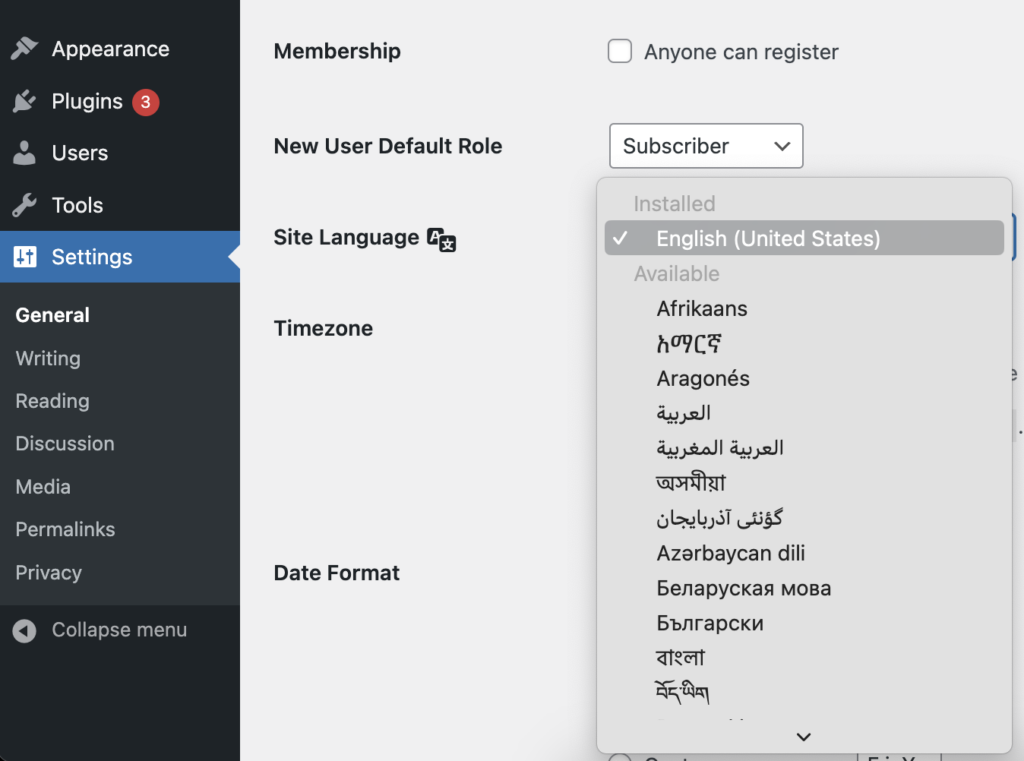
Task: Click the Tools wrench icon
Action: [x=25, y=206]
